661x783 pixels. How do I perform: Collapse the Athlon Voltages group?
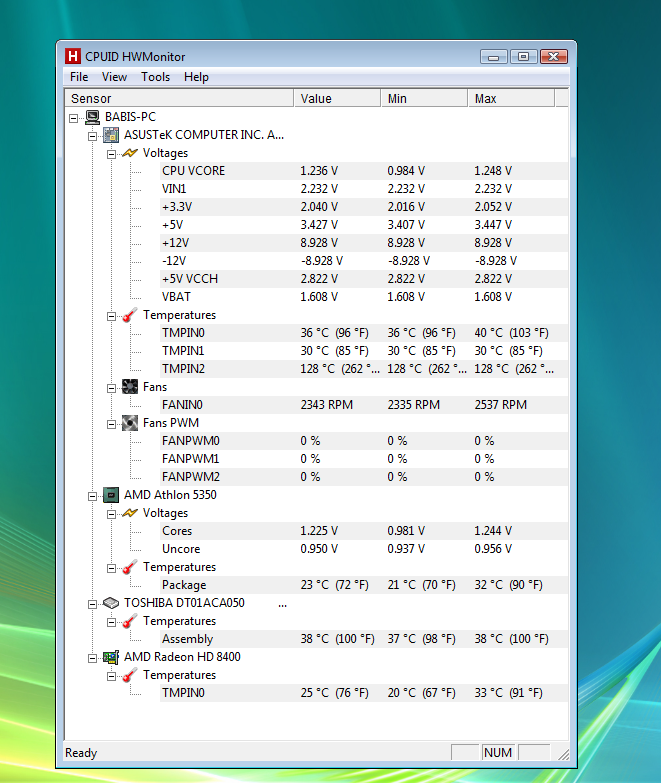111,514
